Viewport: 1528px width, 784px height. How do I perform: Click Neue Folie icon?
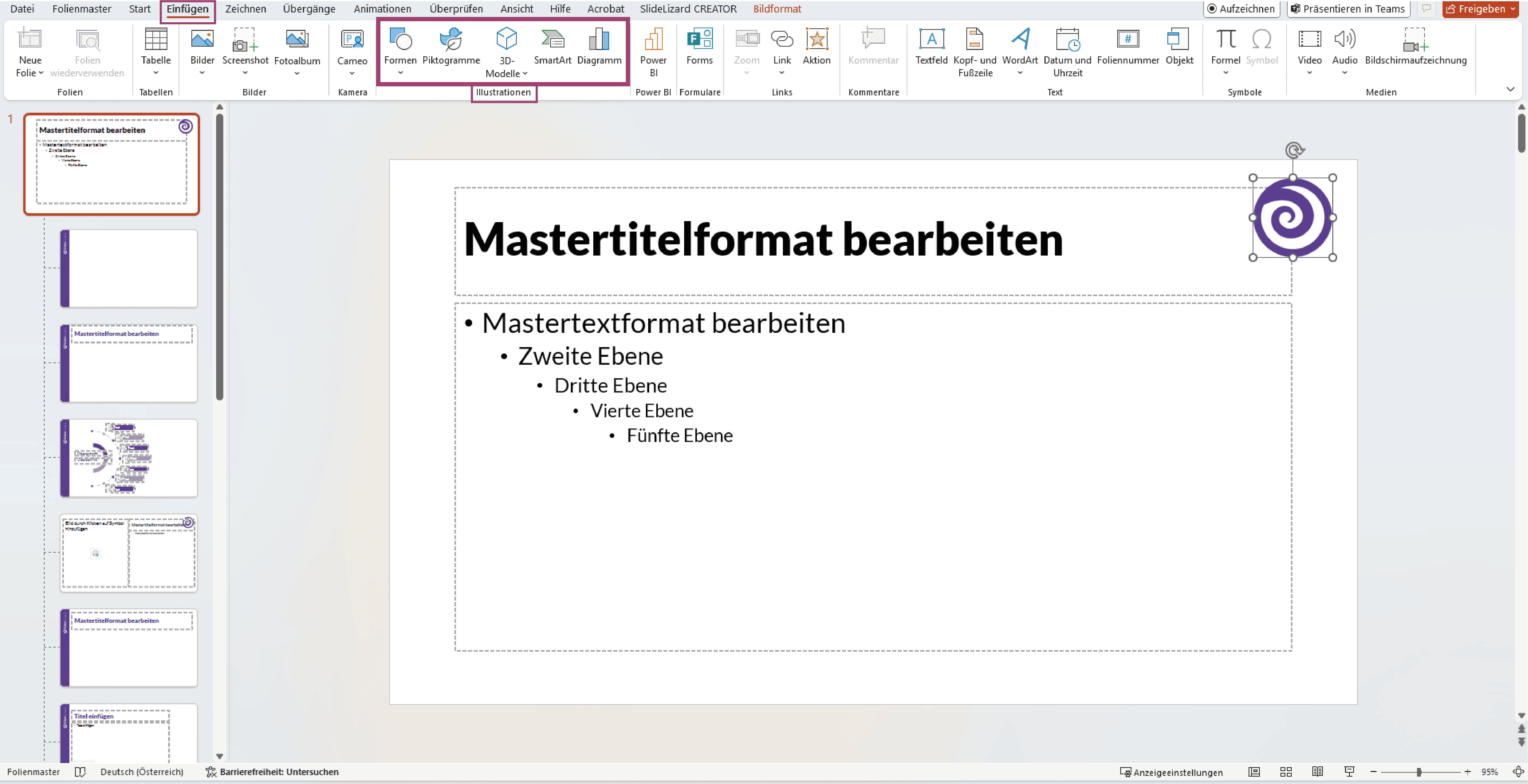pyautogui.click(x=30, y=39)
